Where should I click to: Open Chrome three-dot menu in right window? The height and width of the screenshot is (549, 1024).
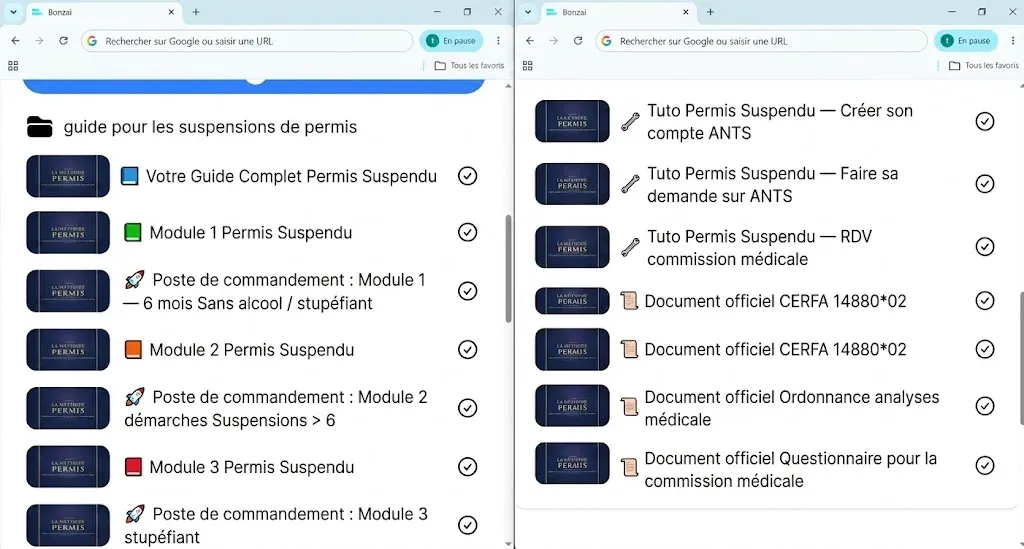click(1013, 40)
